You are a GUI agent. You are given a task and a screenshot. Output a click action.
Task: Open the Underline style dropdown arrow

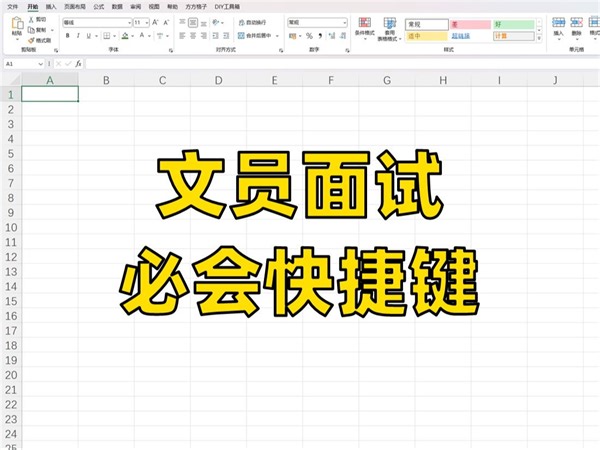point(96,36)
